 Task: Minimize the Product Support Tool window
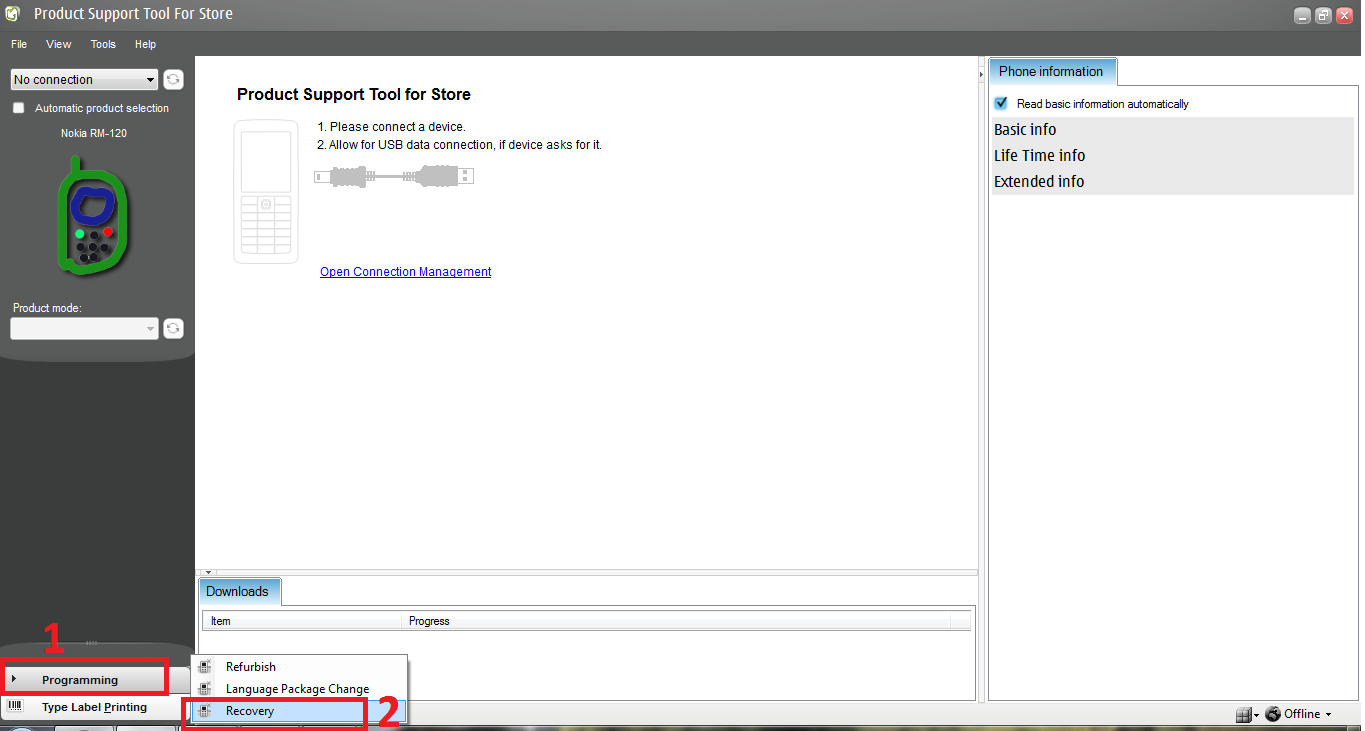(x=1301, y=16)
